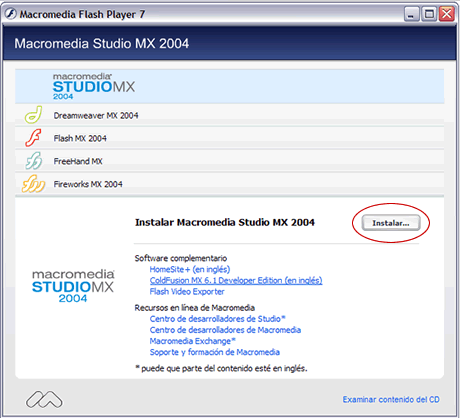Open the Flash Video Exporter link
The width and height of the screenshot is (460, 418).
click(187, 292)
